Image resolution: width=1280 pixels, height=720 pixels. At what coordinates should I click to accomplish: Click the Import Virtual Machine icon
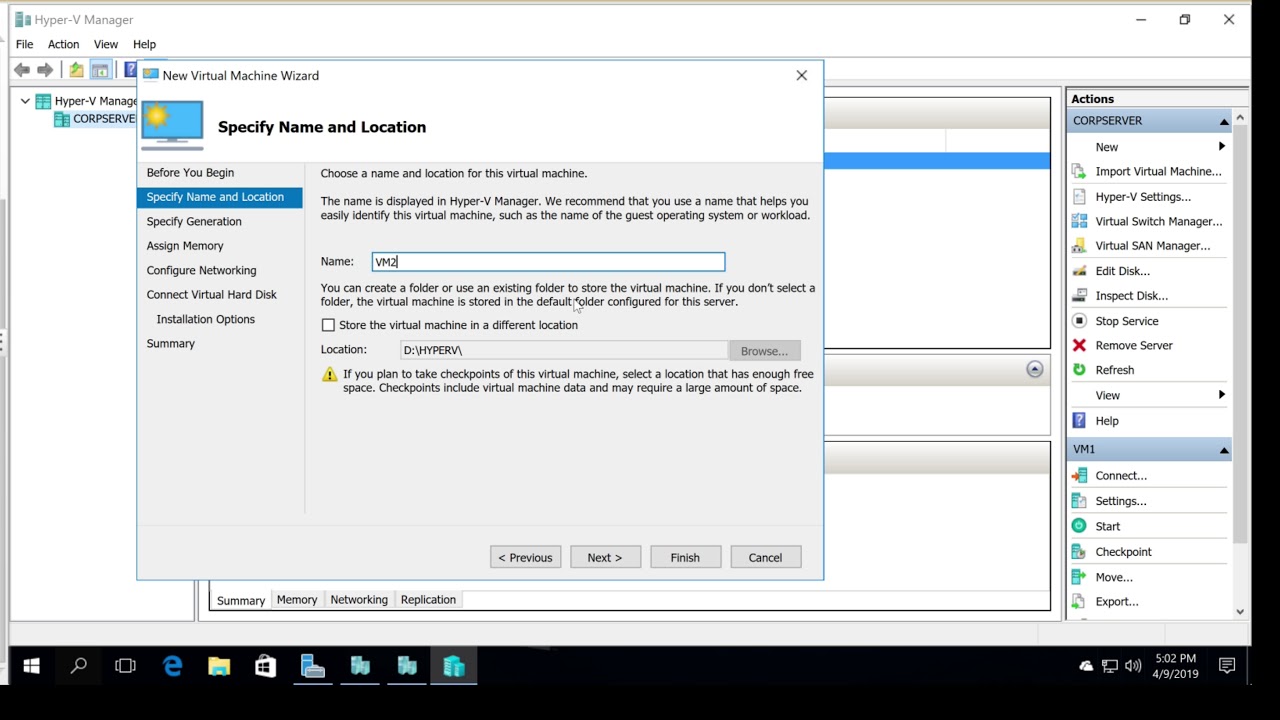click(x=1079, y=171)
